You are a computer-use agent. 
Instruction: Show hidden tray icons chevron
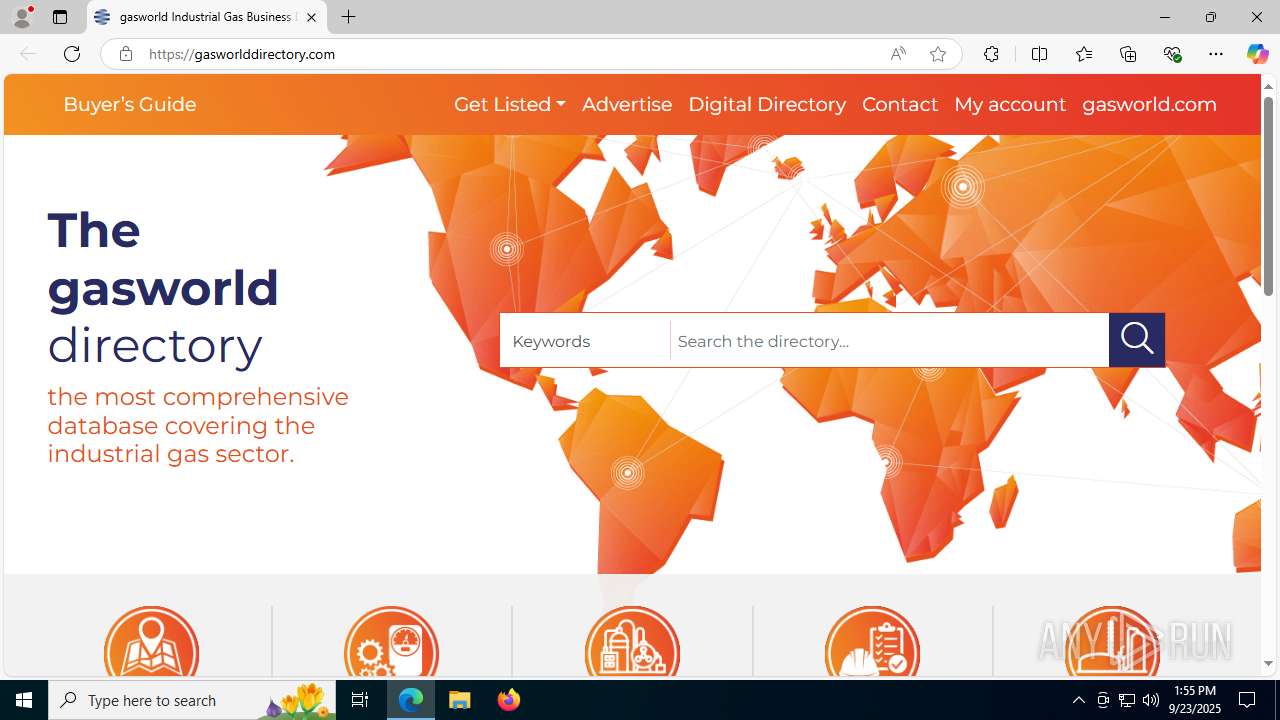(1078, 700)
